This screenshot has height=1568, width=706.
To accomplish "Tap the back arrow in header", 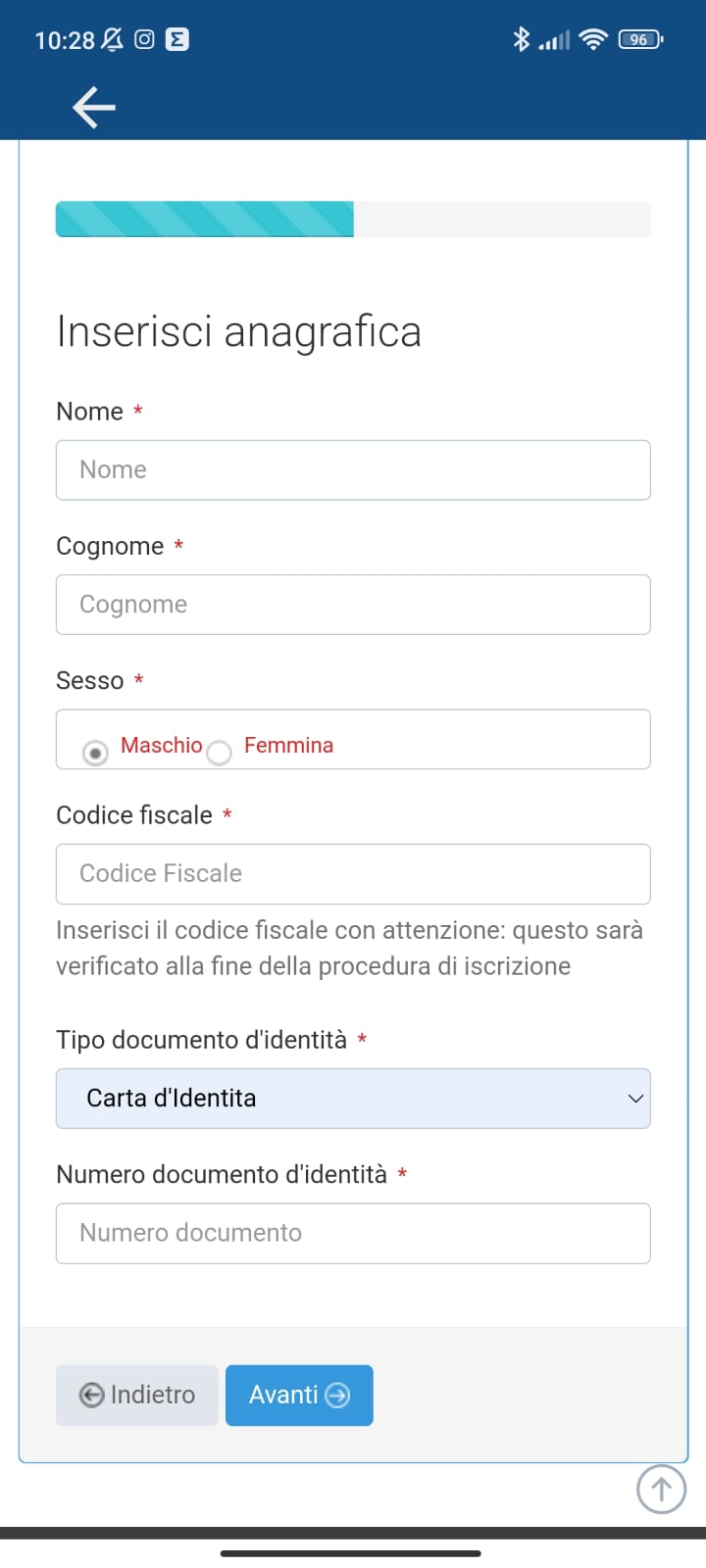I will [94, 107].
